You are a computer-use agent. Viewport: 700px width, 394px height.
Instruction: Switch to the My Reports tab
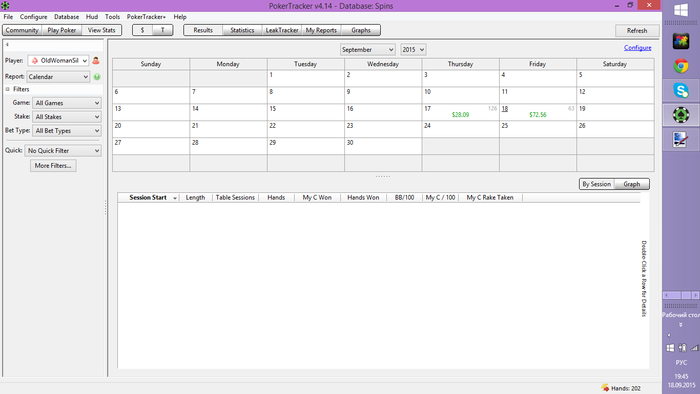(x=321, y=30)
